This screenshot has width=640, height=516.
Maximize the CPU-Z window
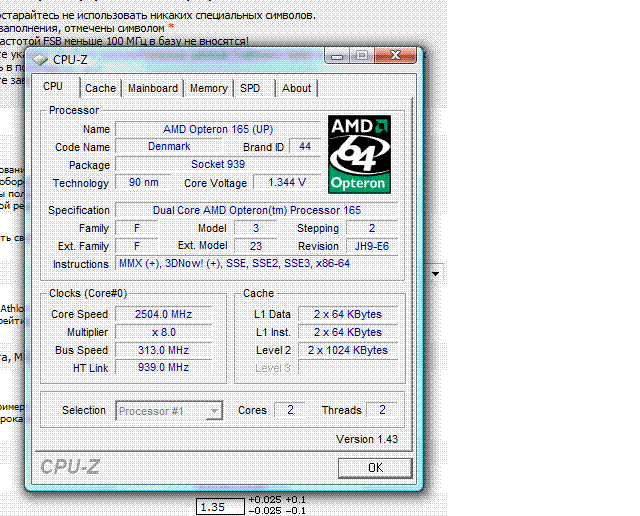click(362, 56)
